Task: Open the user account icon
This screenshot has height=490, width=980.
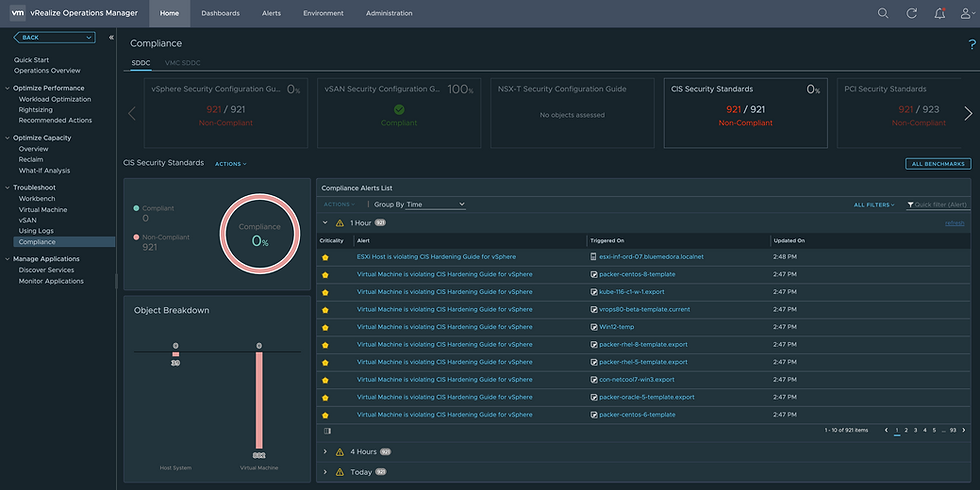Action: pyautogui.click(x=966, y=13)
